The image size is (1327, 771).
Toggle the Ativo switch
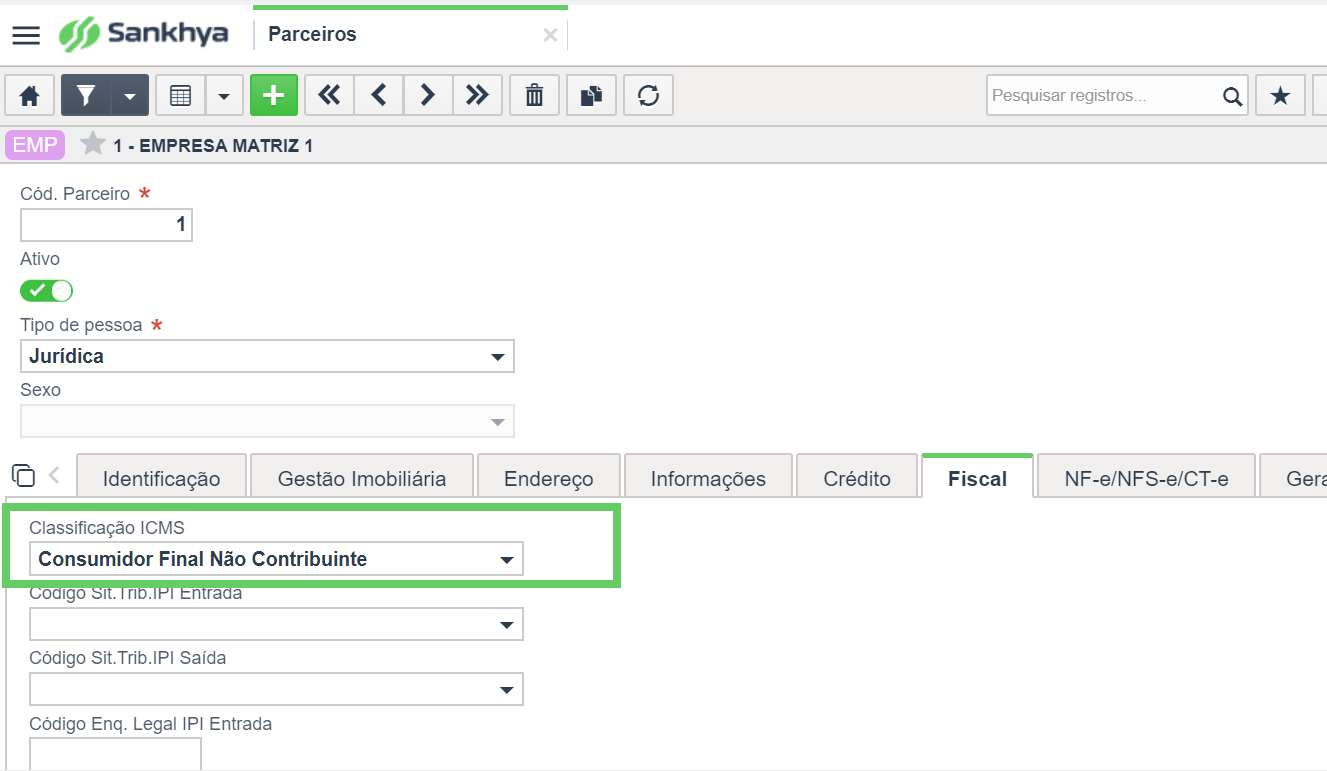tap(47, 291)
